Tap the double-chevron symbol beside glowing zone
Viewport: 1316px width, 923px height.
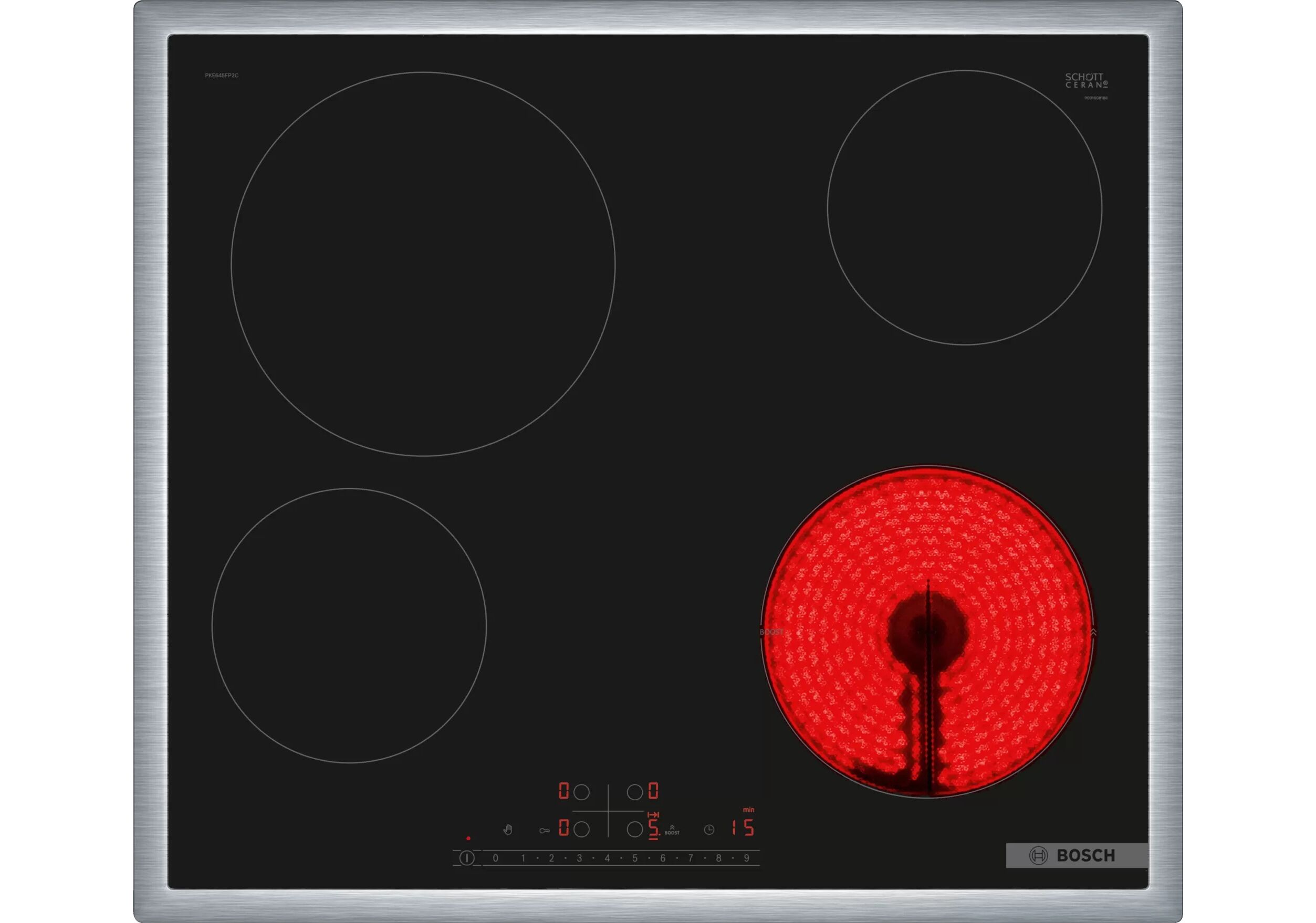tap(1093, 633)
